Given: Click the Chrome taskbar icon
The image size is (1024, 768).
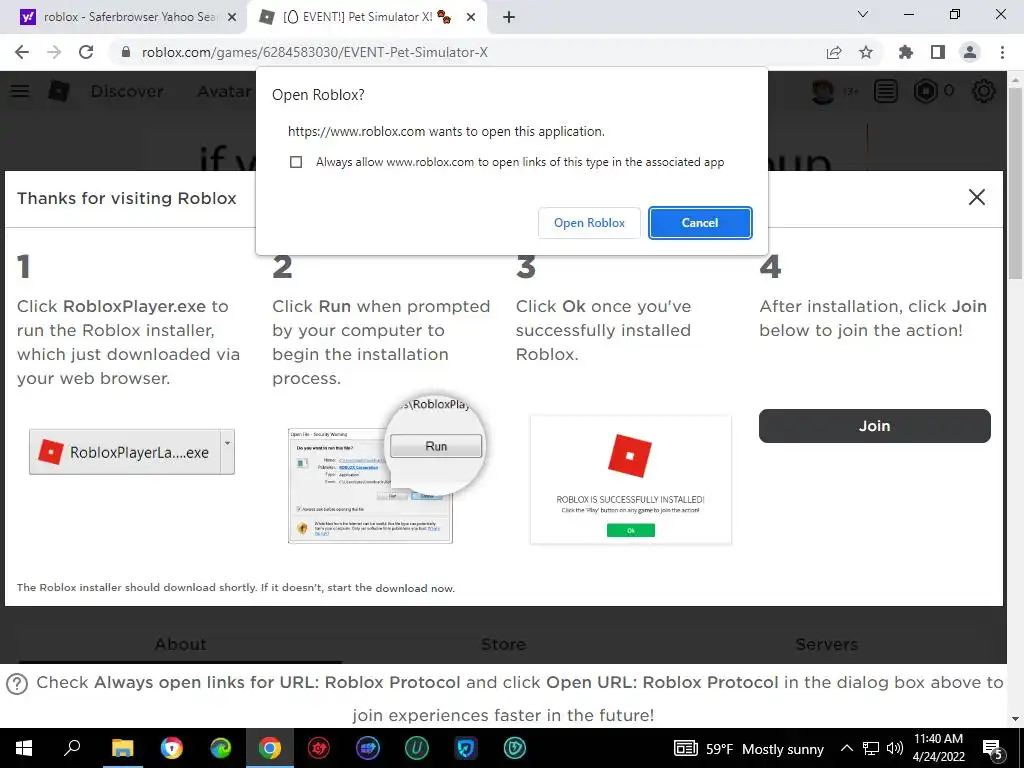Looking at the screenshot, I should [x=270, y=748].
